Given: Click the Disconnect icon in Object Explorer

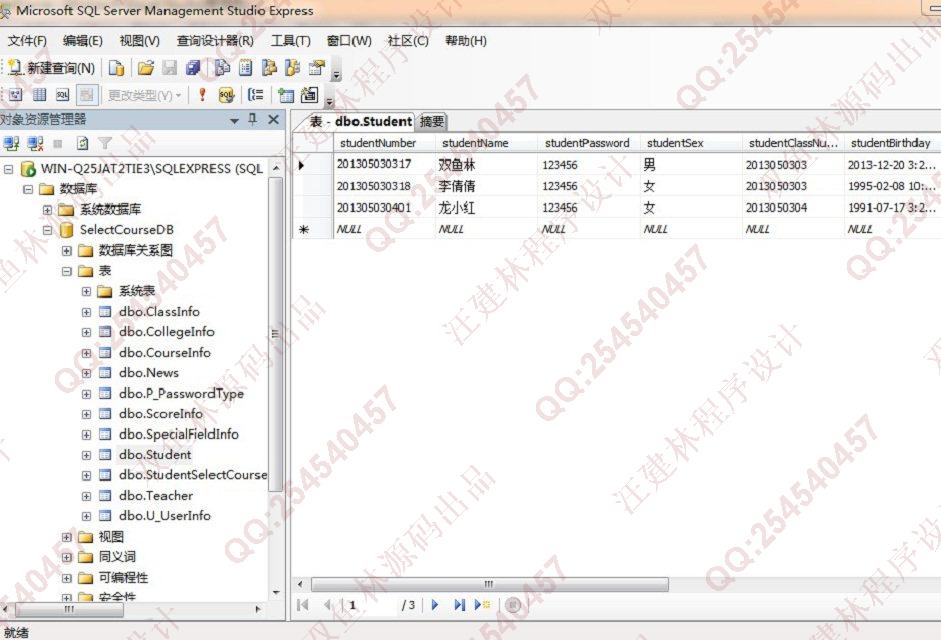Looking at the screenshot, I should [x=35, y=143].
